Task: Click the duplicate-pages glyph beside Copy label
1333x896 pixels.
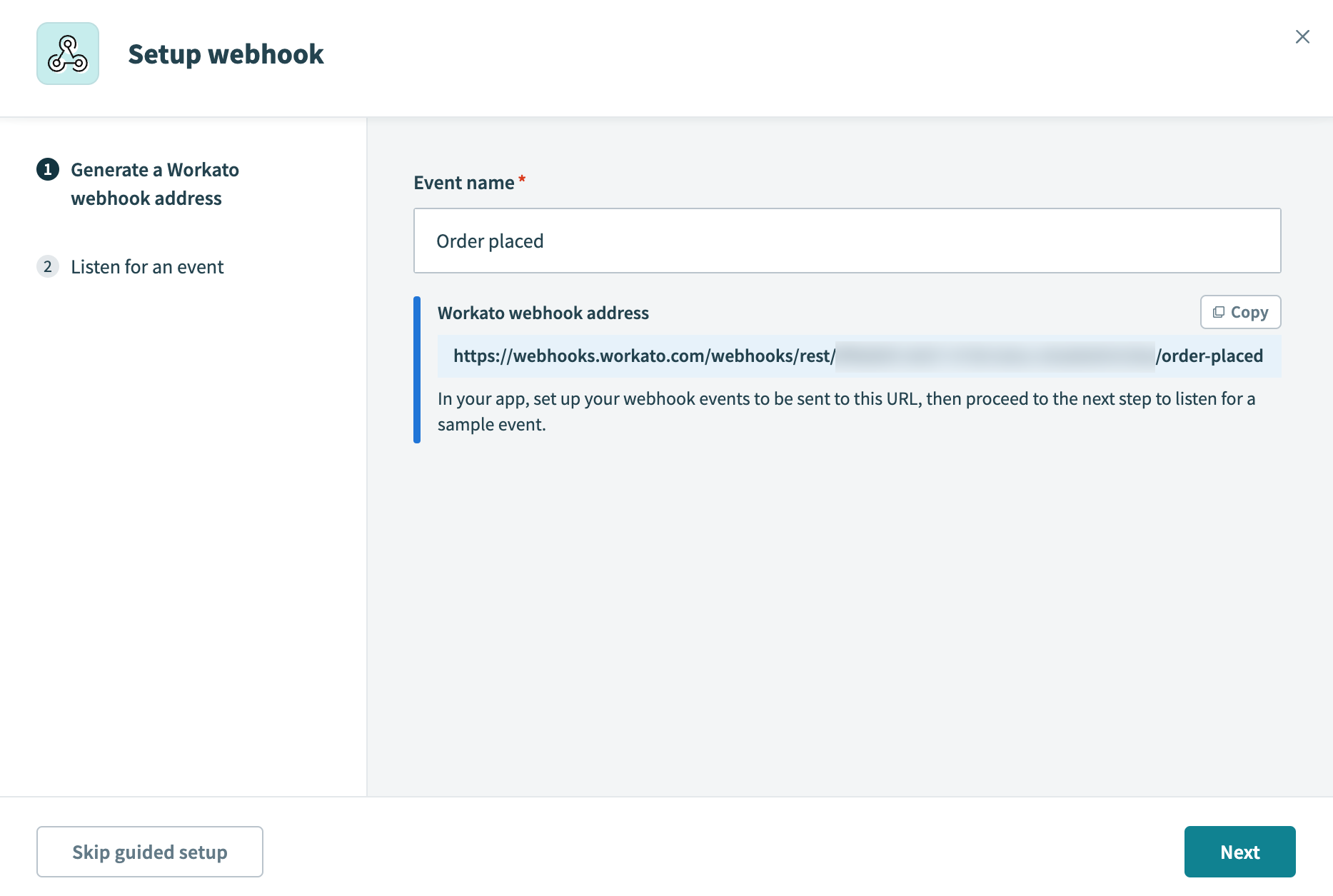Action: pyautogui.click(x=1219, y=312)
